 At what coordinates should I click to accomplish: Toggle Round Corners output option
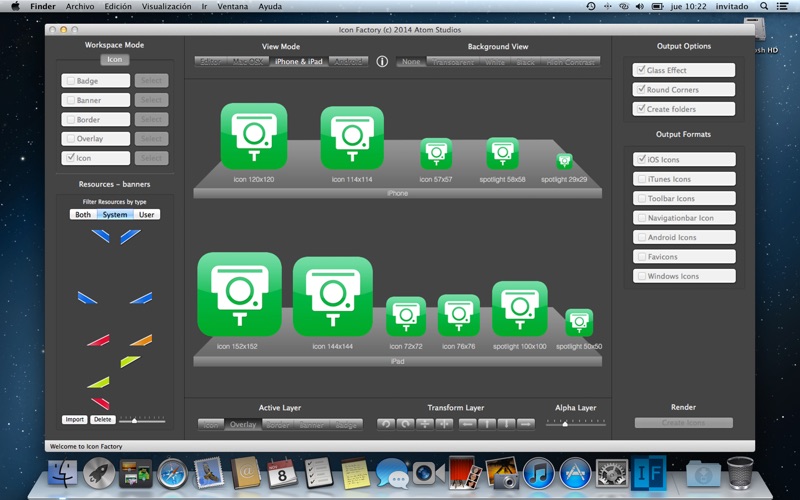click(x=641, y=89)
